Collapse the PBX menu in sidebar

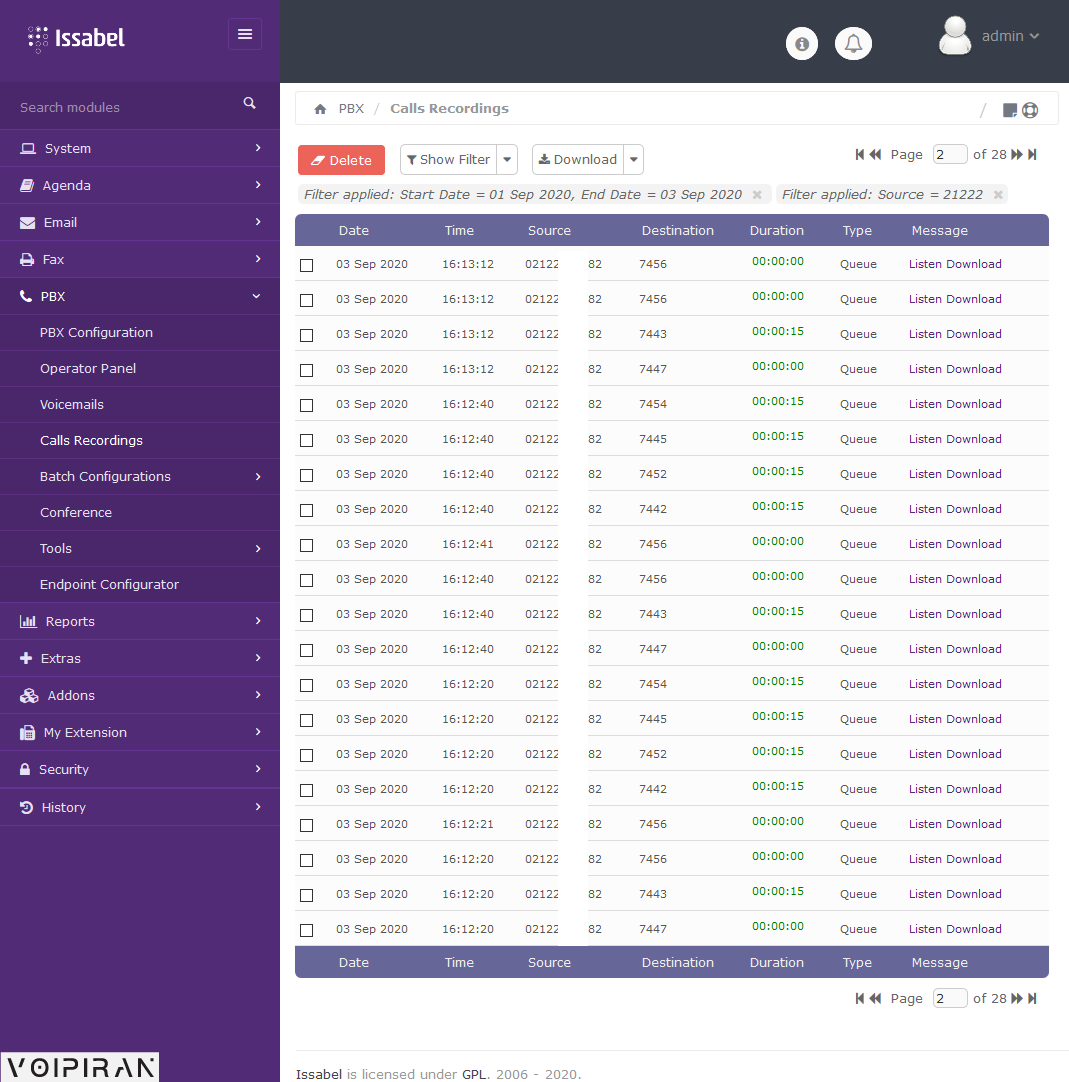[140, 296]
